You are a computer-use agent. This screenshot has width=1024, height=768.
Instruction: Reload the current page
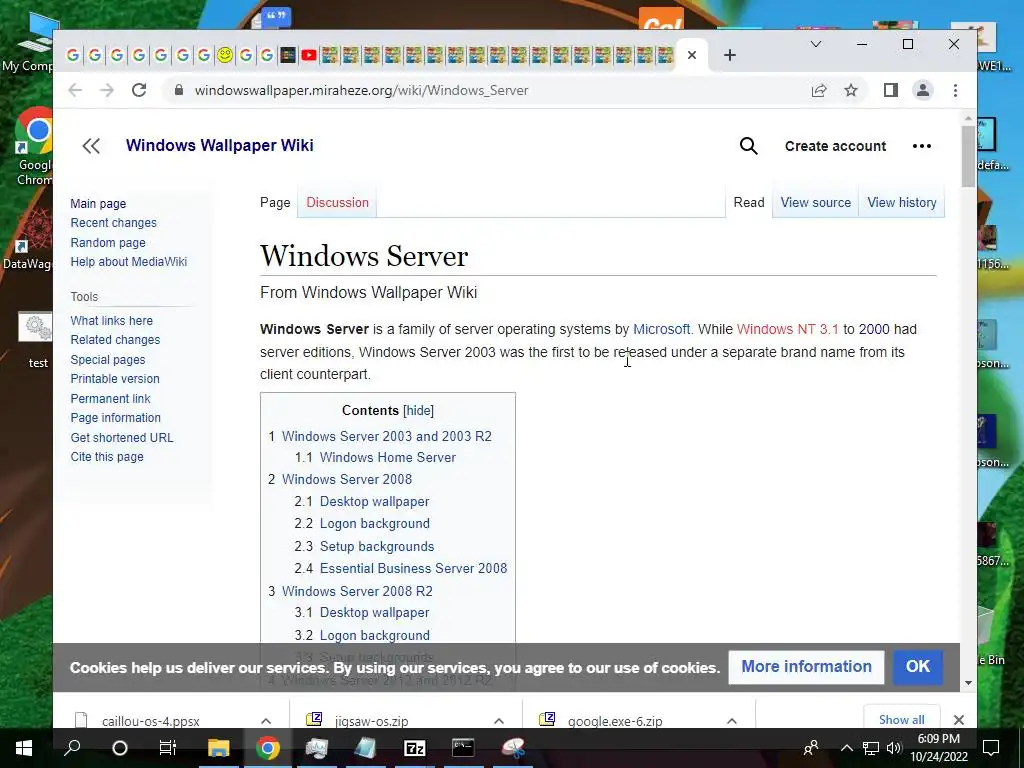(x=138, y=90)
